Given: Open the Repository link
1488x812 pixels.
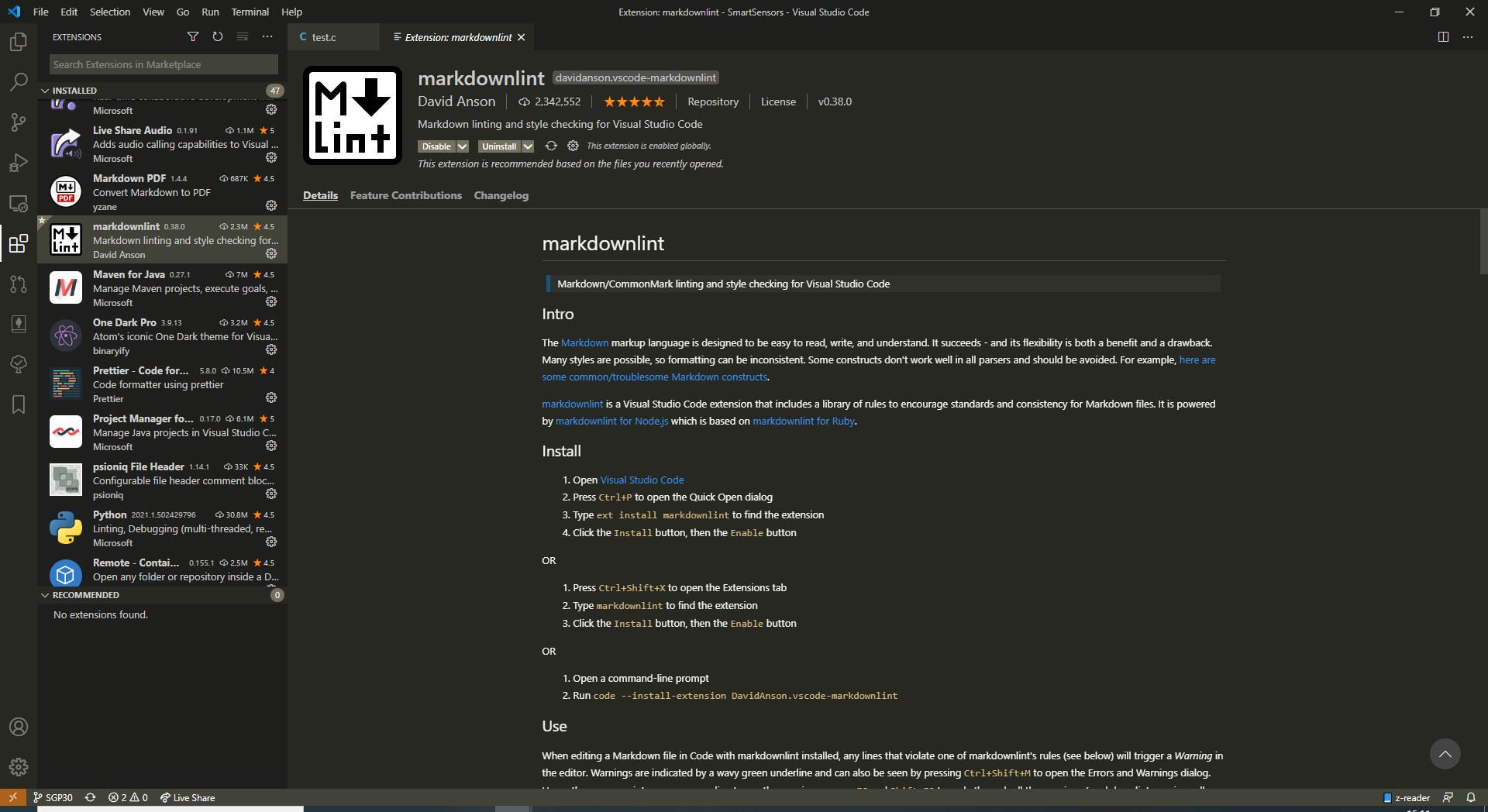Looking at the screenshot, I should [x=713, y=101].
